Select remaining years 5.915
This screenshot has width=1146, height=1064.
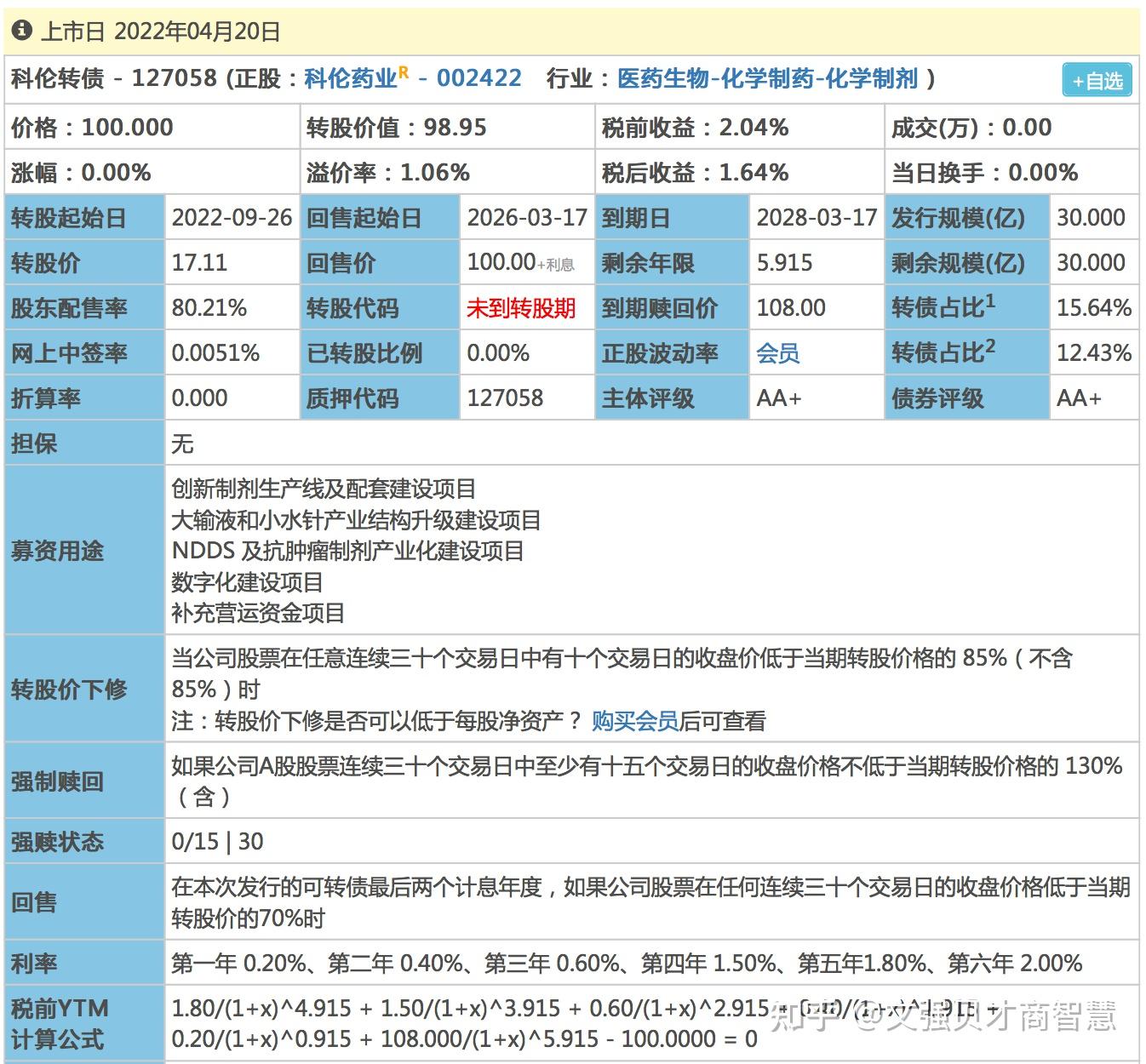click(784, 263)
